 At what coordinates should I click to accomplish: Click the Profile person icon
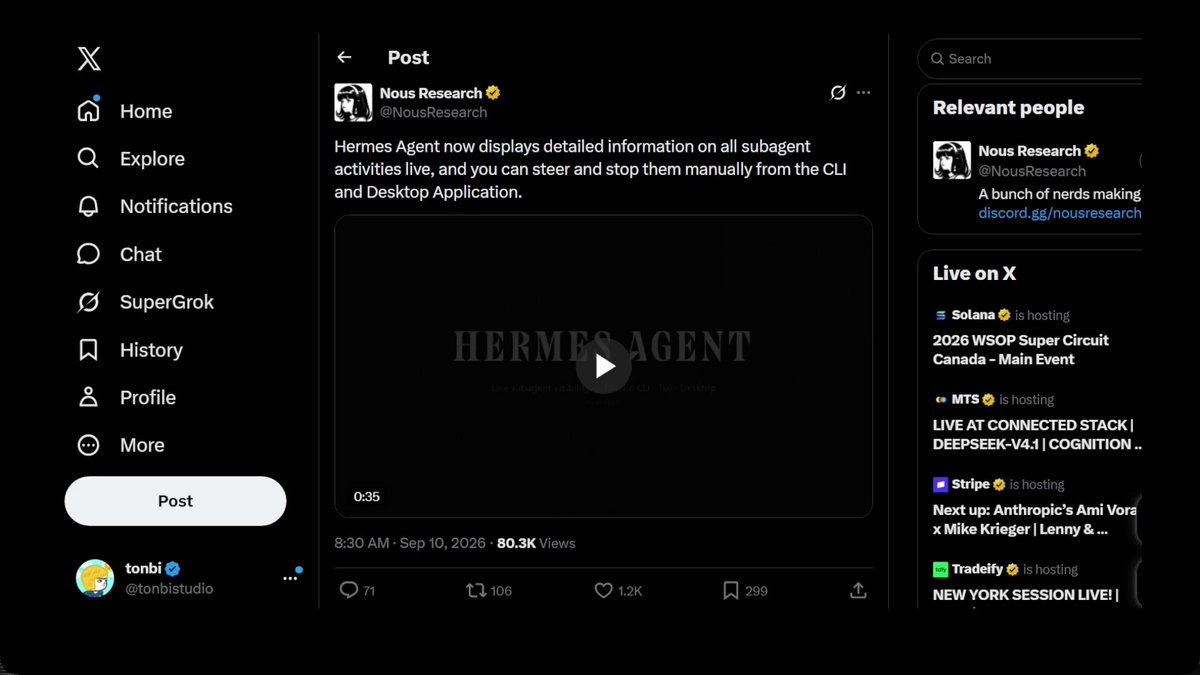pyautogui.click(x=89, y=397)
